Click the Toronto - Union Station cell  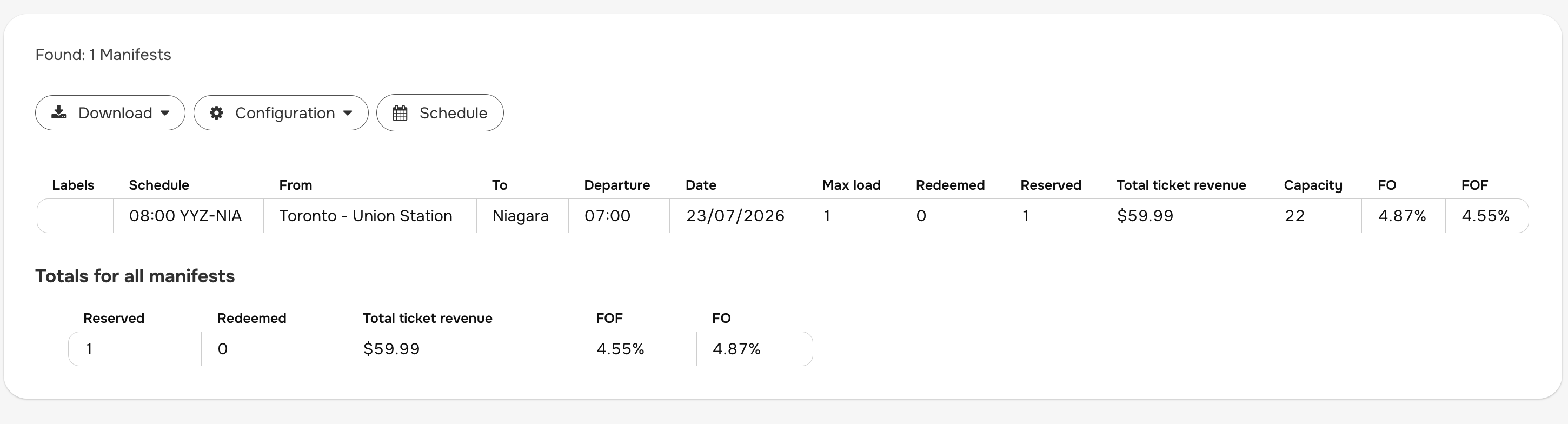pyautogui.click(x=369, y=216)
